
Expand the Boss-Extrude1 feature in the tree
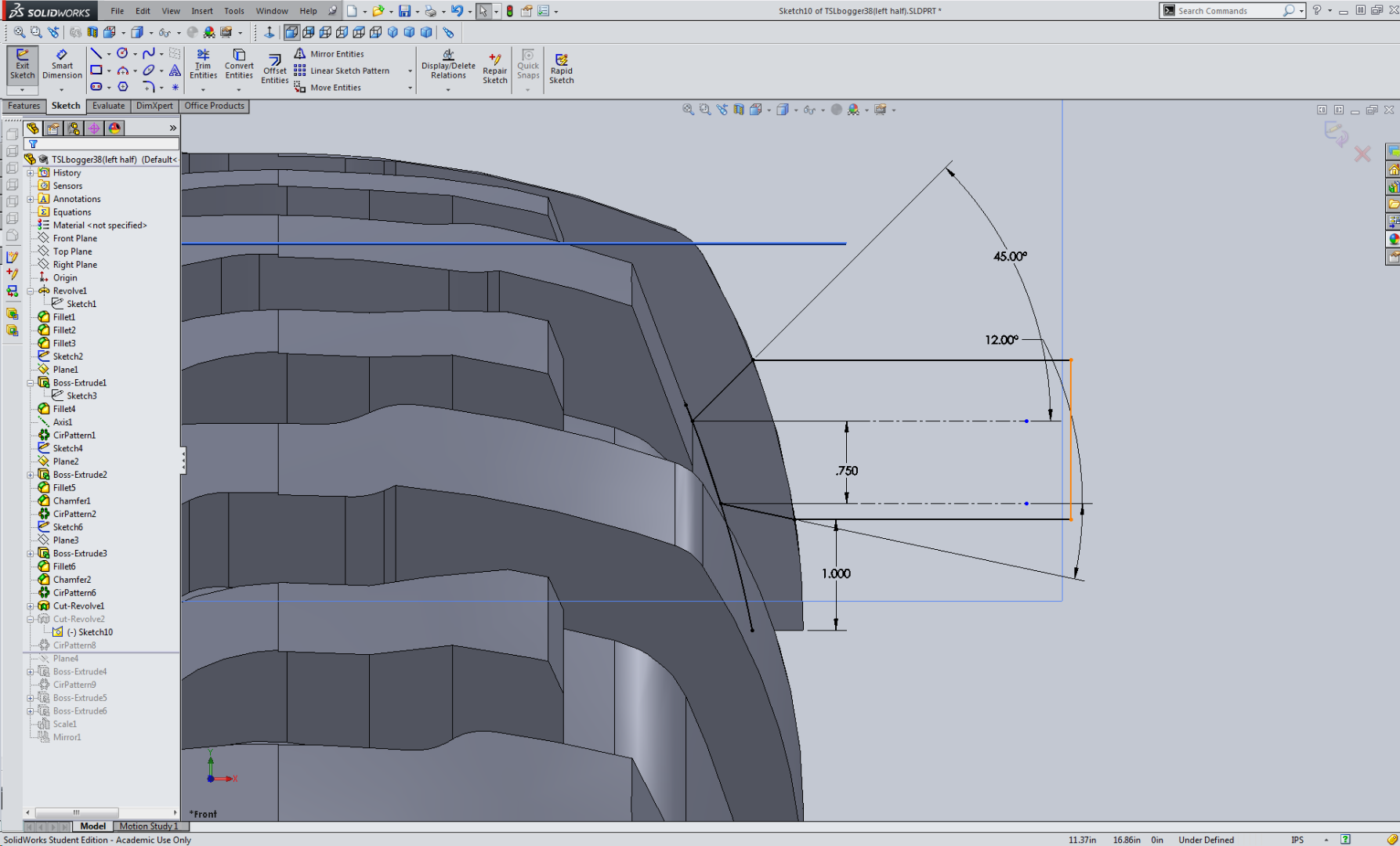click(31, 382)
